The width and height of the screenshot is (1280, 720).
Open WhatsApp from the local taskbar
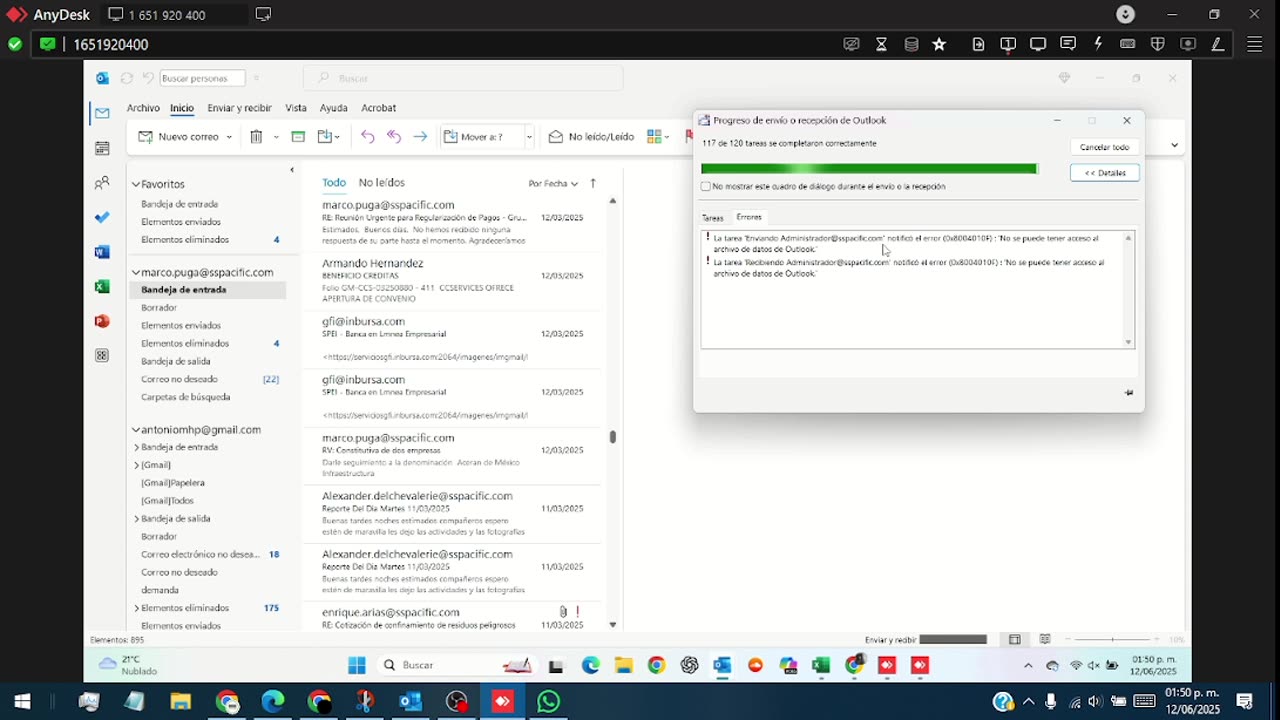pyautogui.click(x=548, y=702)
